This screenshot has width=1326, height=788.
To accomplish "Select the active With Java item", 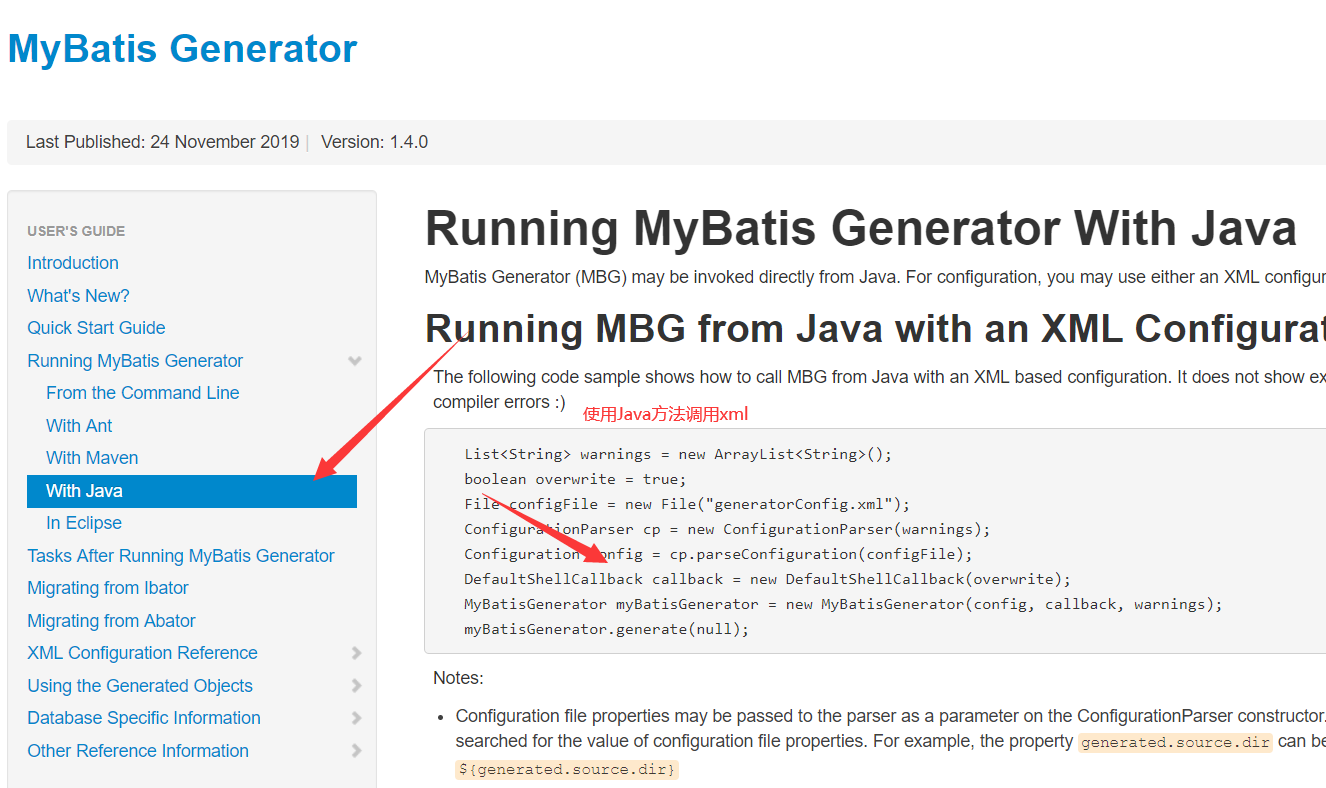I will tap(192, 491).
